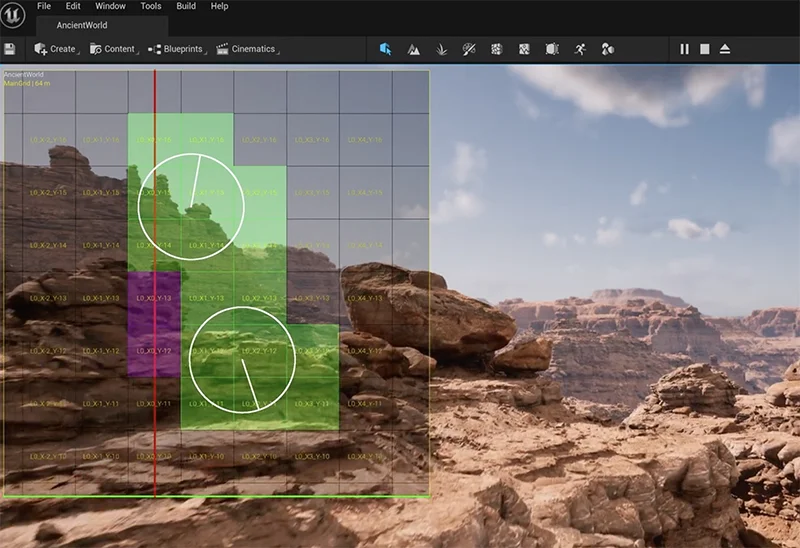Viewport: 800px width, 548px height.
Task: Pause the play-in-editor simulation
Action: tap(685, 49)
